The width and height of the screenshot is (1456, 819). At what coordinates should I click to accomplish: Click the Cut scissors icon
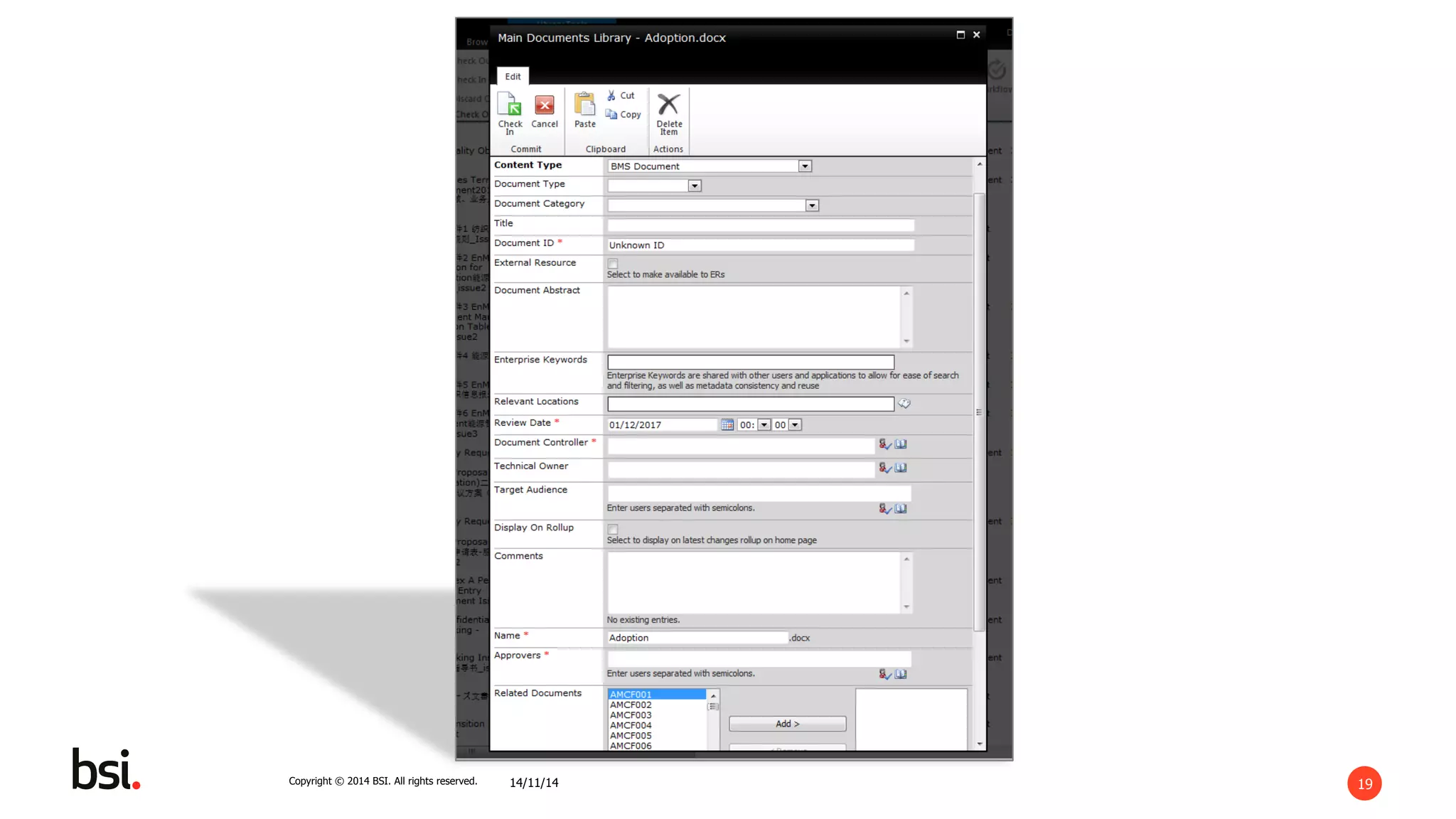[x=611, y=95]
